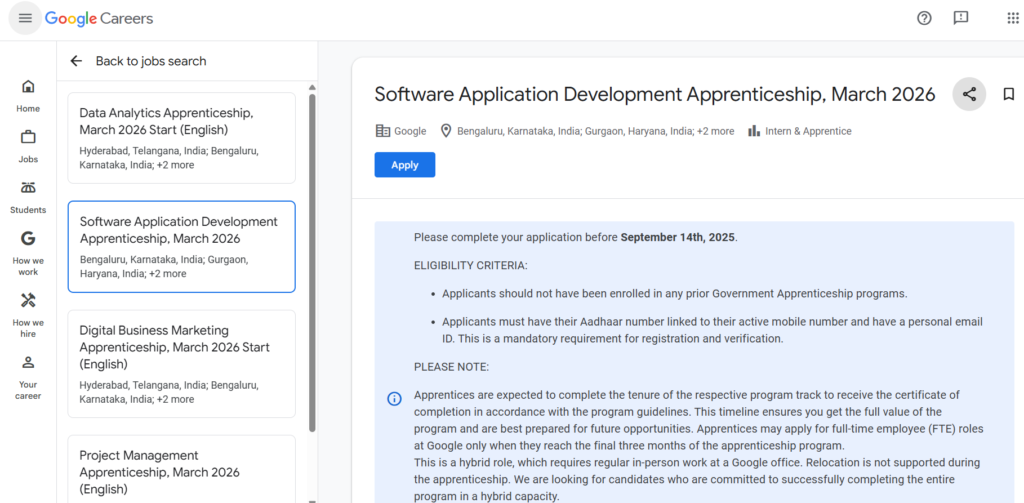Open How we hire section

tap(28, 316)
